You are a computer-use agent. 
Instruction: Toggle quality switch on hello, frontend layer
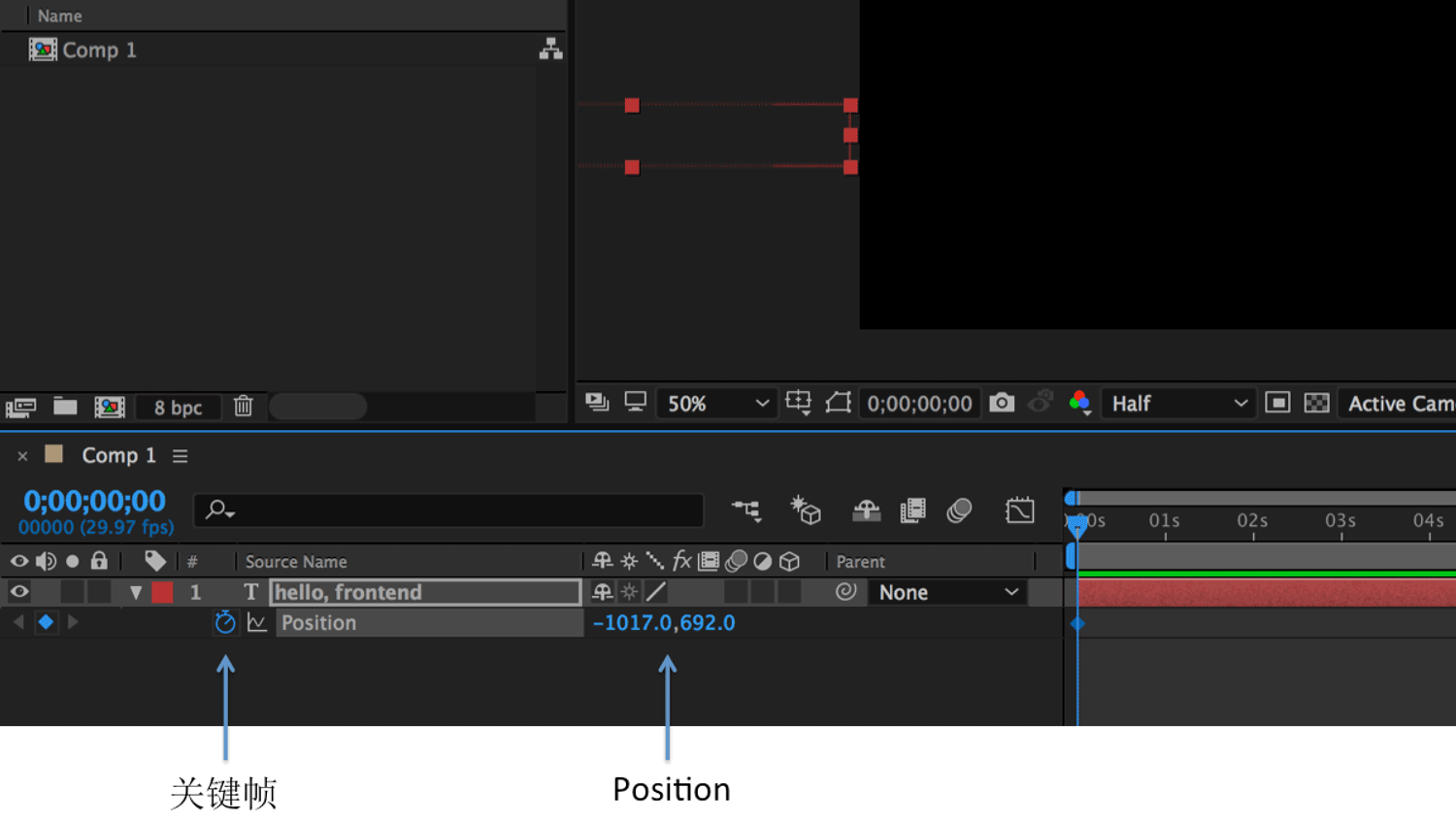click(656, 591)
